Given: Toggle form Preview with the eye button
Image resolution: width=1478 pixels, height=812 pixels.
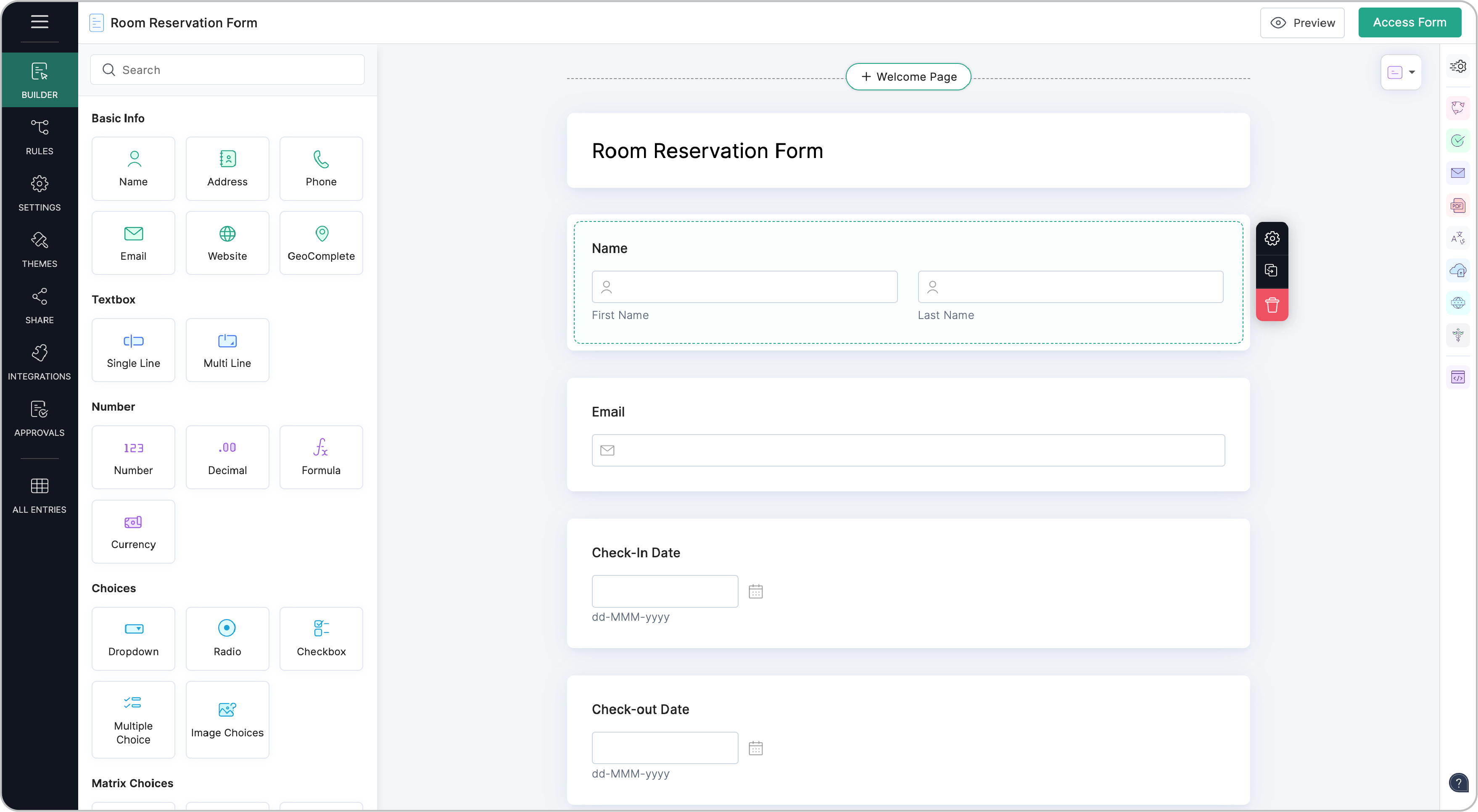Looking at the screenshot, I should click(x=1302, y=23).
